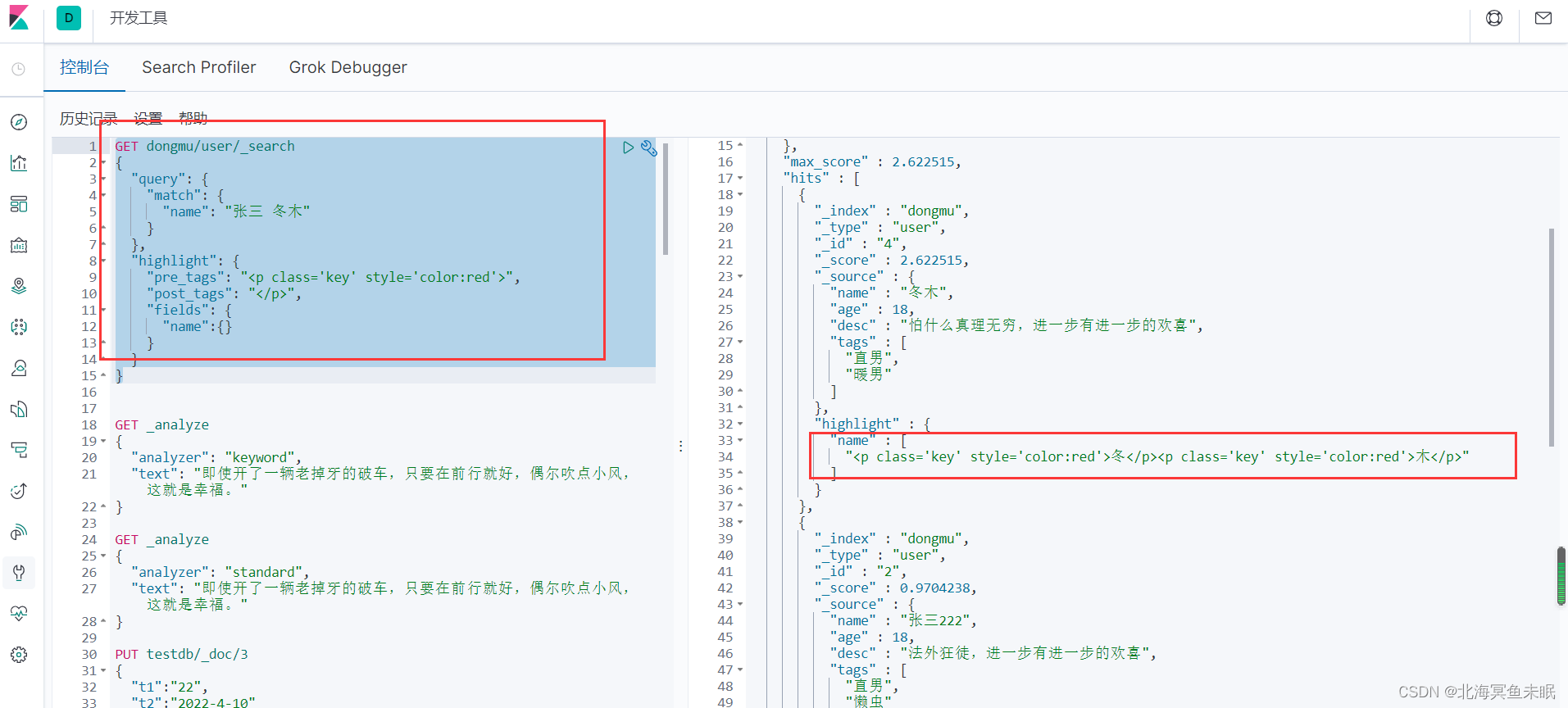Collapse the hits array on output line 17

[x=740, y=179]
